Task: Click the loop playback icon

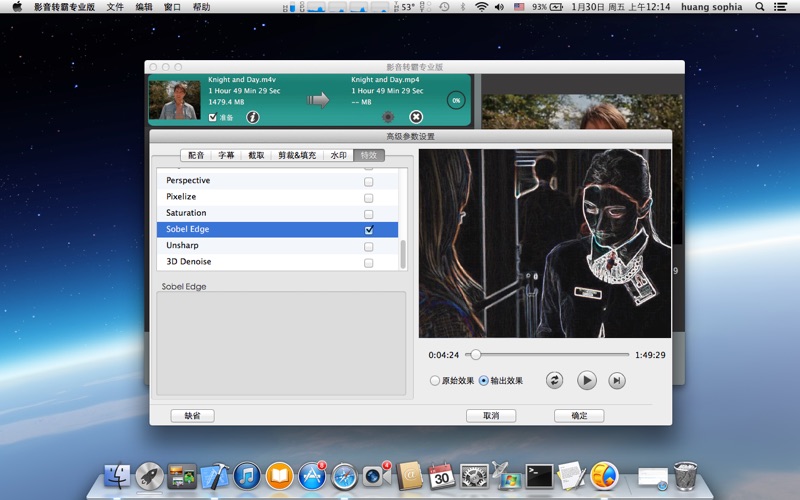Action: 554,380
